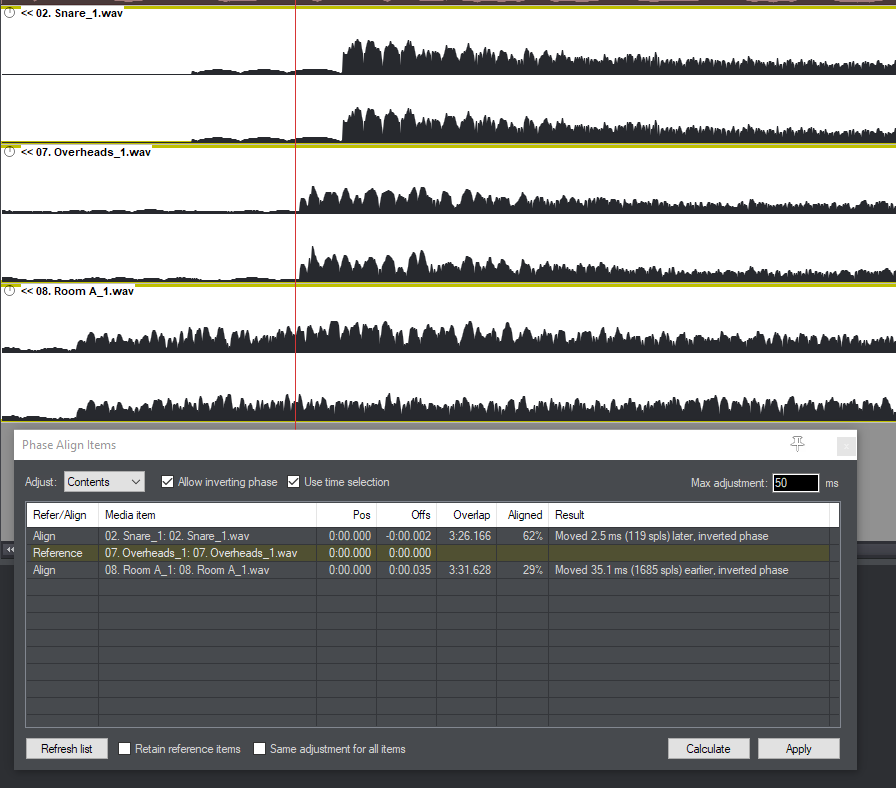Toggle Allow inverting phase checkbox
Image resolution: width=896 pixels, height=788 pixels.
[167, 482]
